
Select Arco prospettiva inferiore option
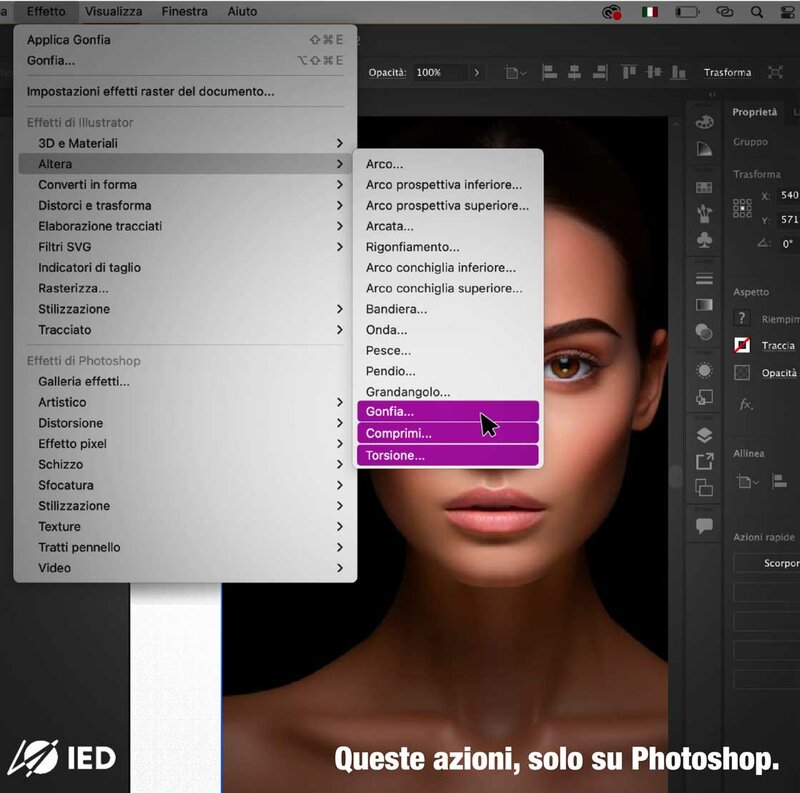pyautogui.click(x=448, y=185)
